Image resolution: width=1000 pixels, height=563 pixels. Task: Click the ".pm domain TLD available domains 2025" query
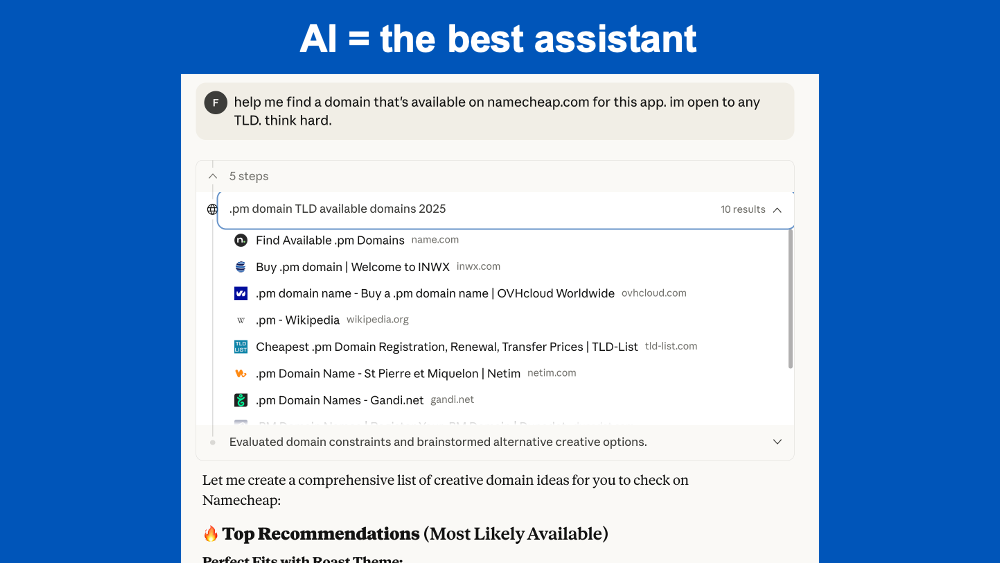coord(338,209)
